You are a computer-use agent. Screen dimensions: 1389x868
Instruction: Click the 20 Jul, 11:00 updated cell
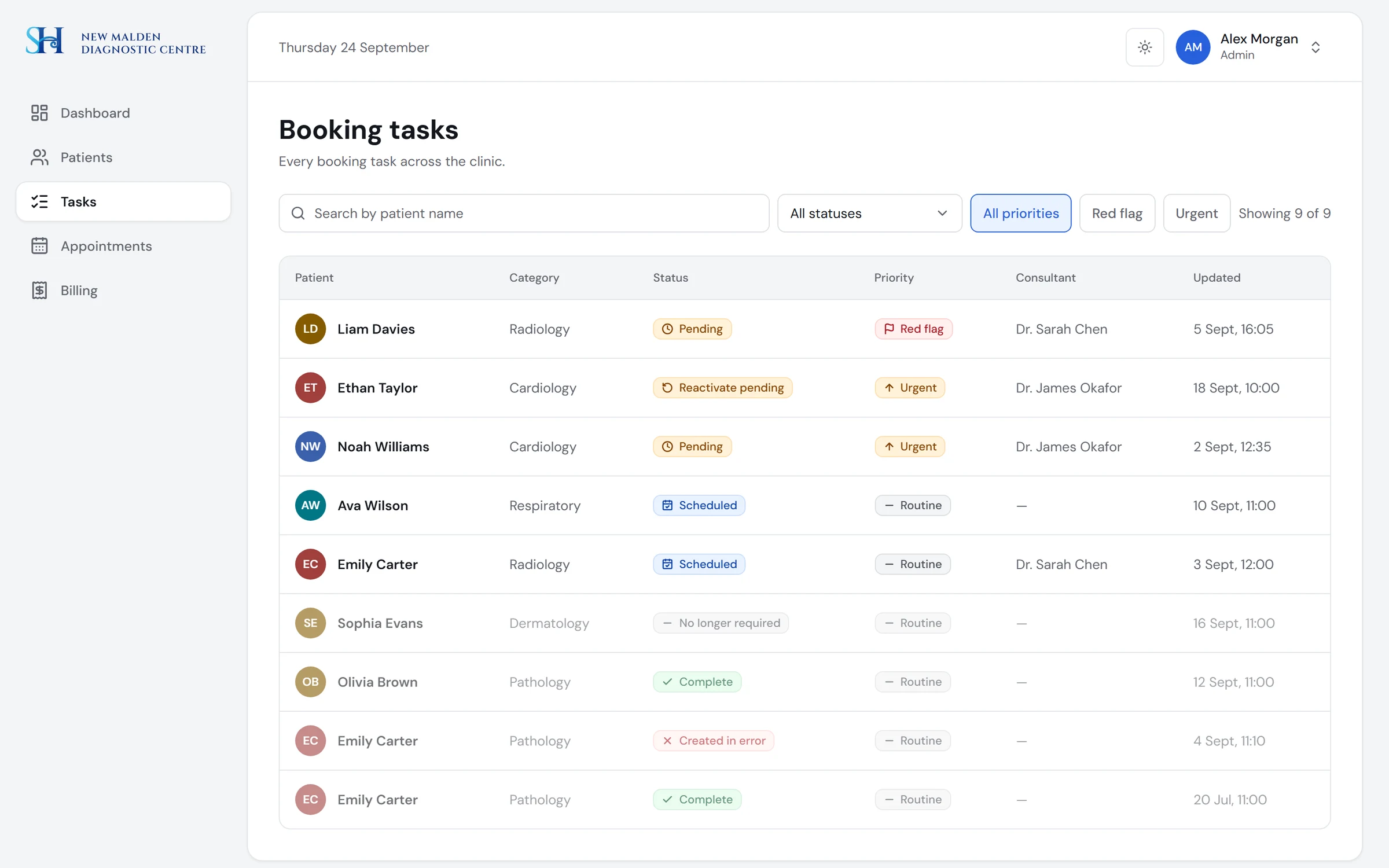click(1230, 800)
